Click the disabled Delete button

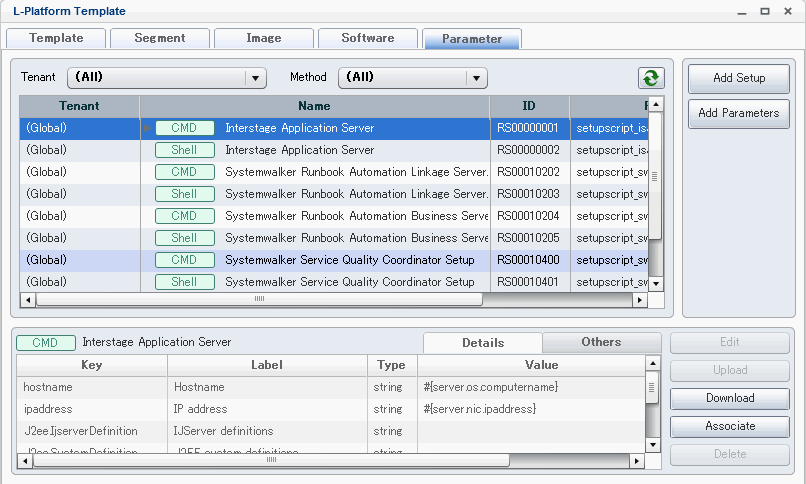pos(730,454)
